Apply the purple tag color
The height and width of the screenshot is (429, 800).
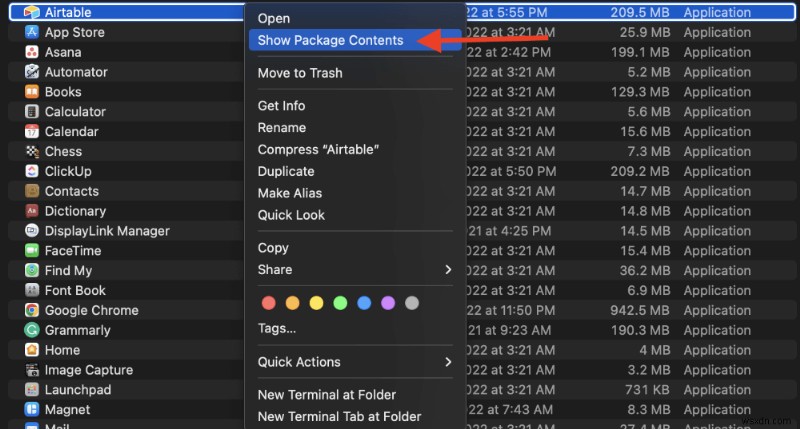[388, 304]
